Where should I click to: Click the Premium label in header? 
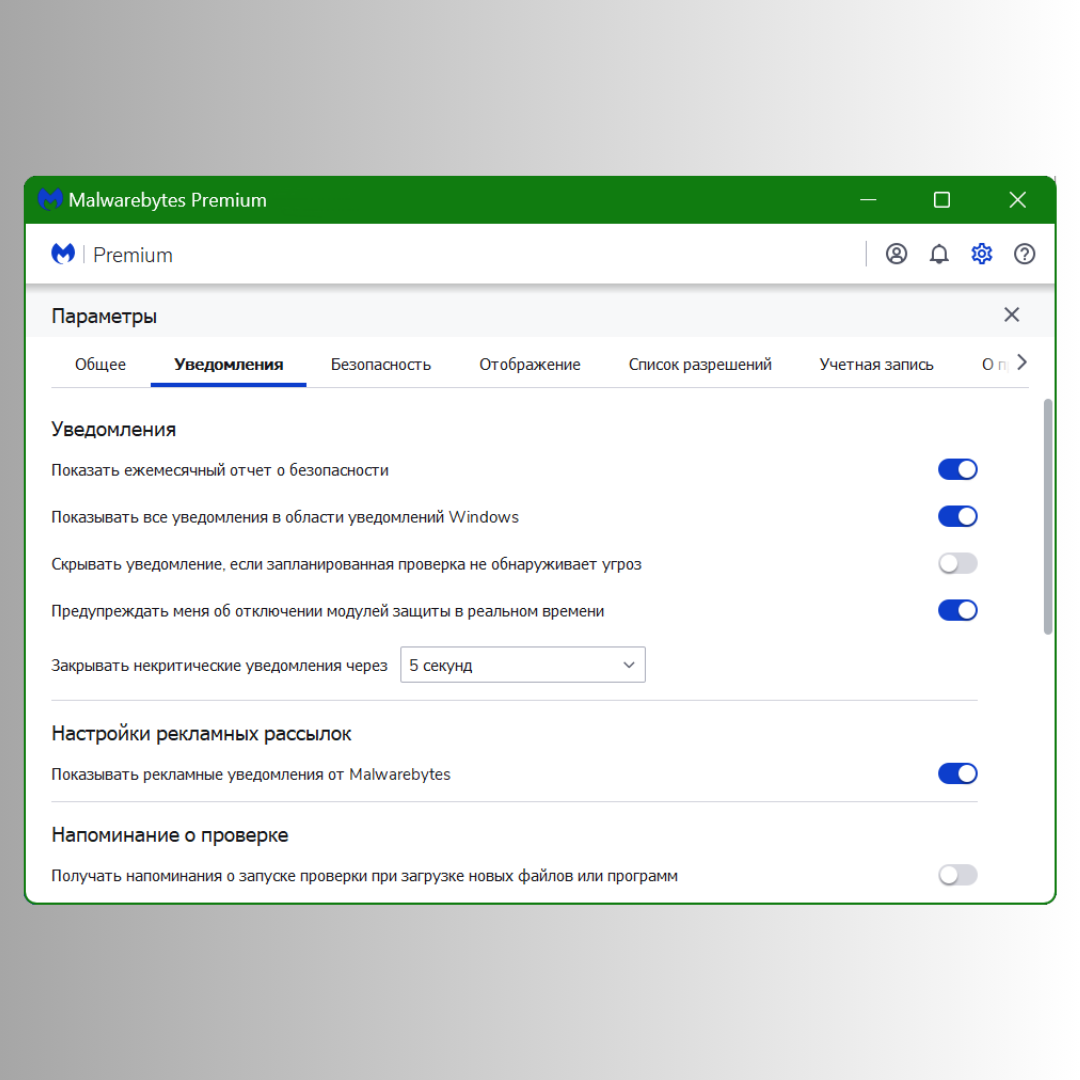coord(133,255)
